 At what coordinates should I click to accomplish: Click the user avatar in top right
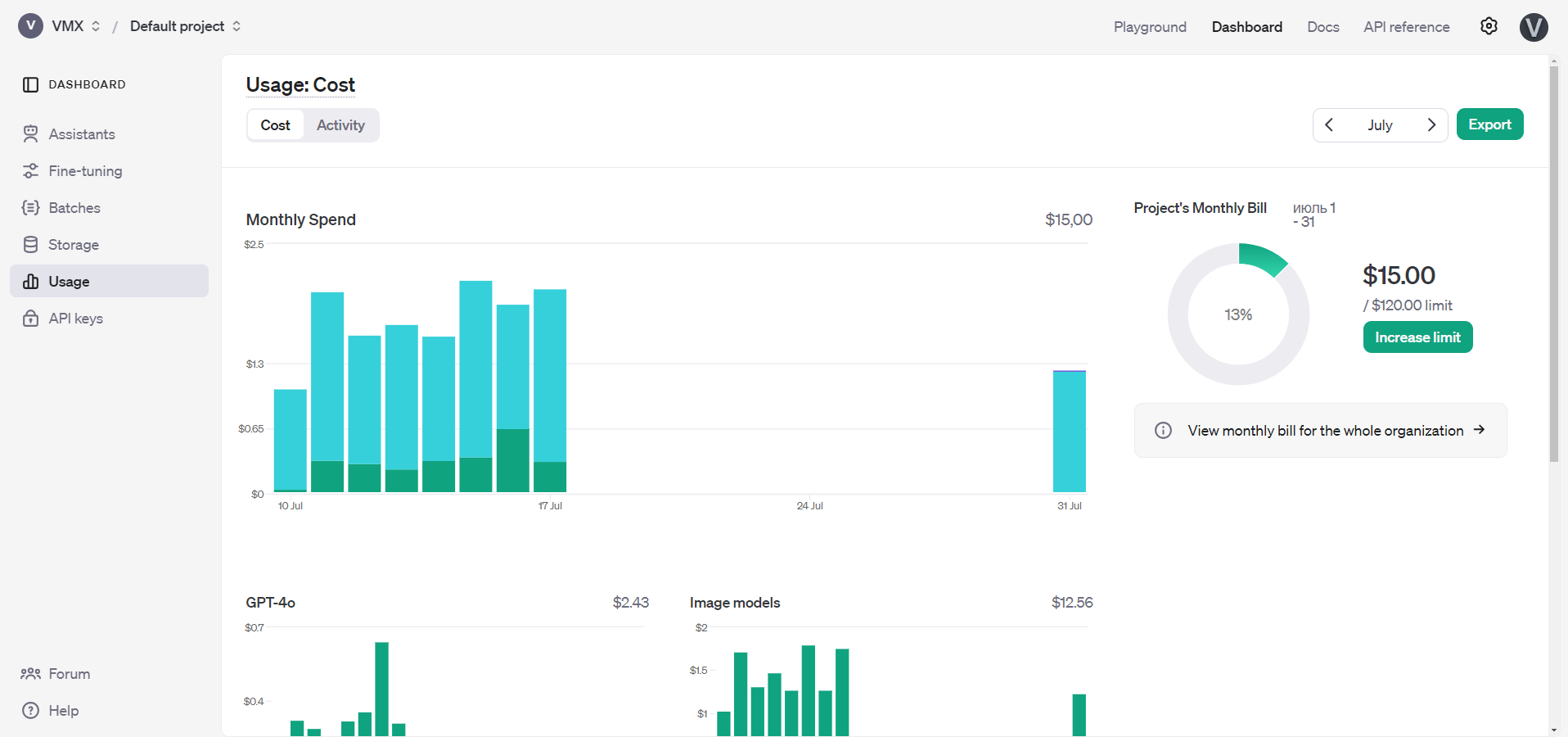pos(1533,27)
